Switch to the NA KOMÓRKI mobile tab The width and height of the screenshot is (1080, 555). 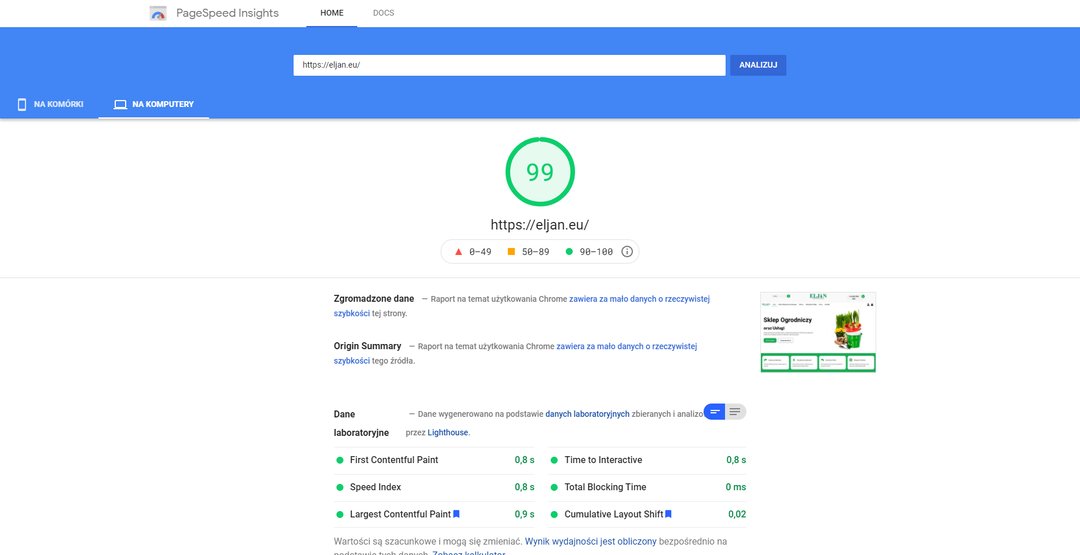click(50, 105)
